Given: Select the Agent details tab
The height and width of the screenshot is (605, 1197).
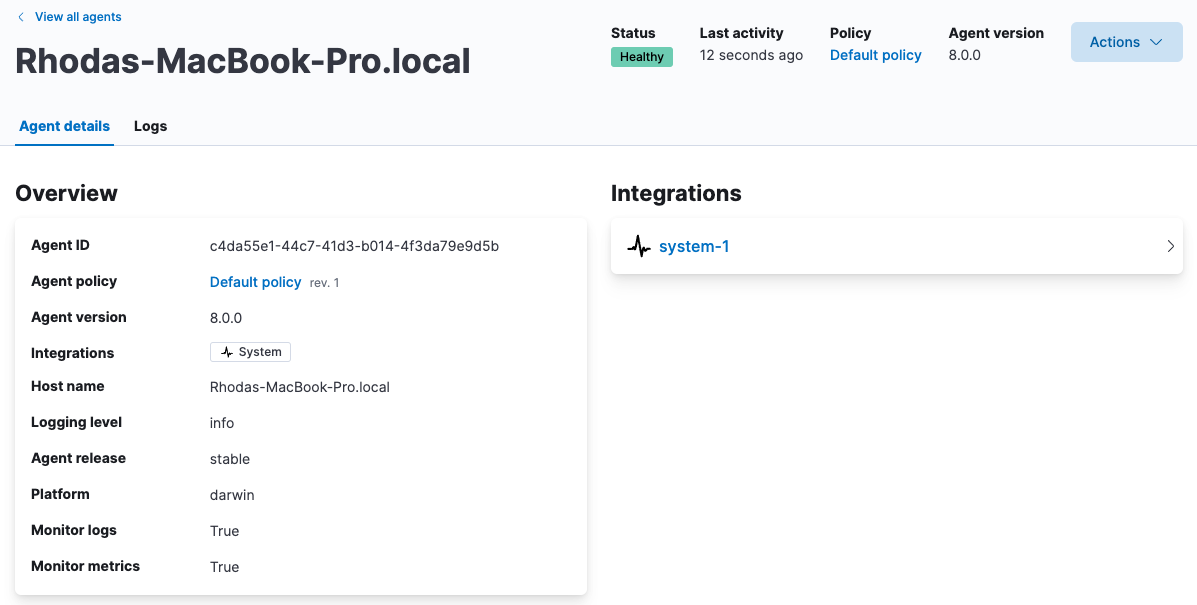Looking at the screenshot, I should click(65, 126).
